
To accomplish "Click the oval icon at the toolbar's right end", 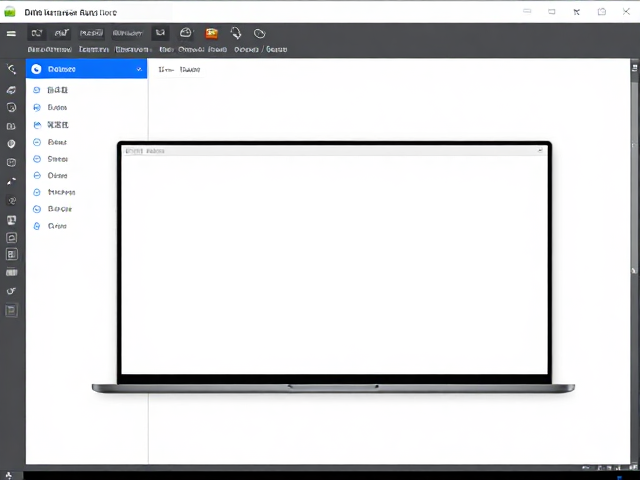I will pyautogui.click(x=259, y=33).
